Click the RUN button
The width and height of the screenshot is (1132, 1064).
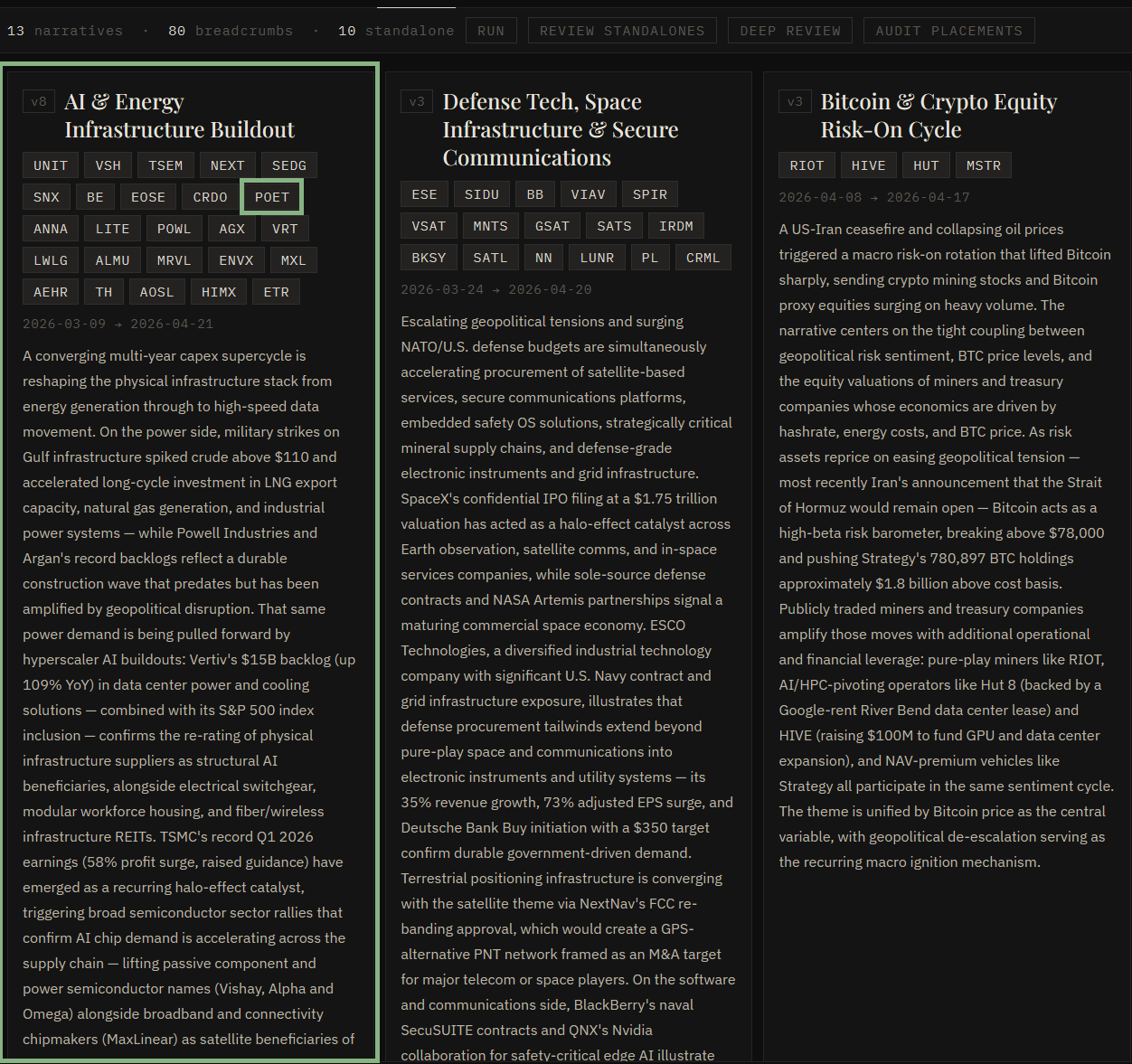491,31
